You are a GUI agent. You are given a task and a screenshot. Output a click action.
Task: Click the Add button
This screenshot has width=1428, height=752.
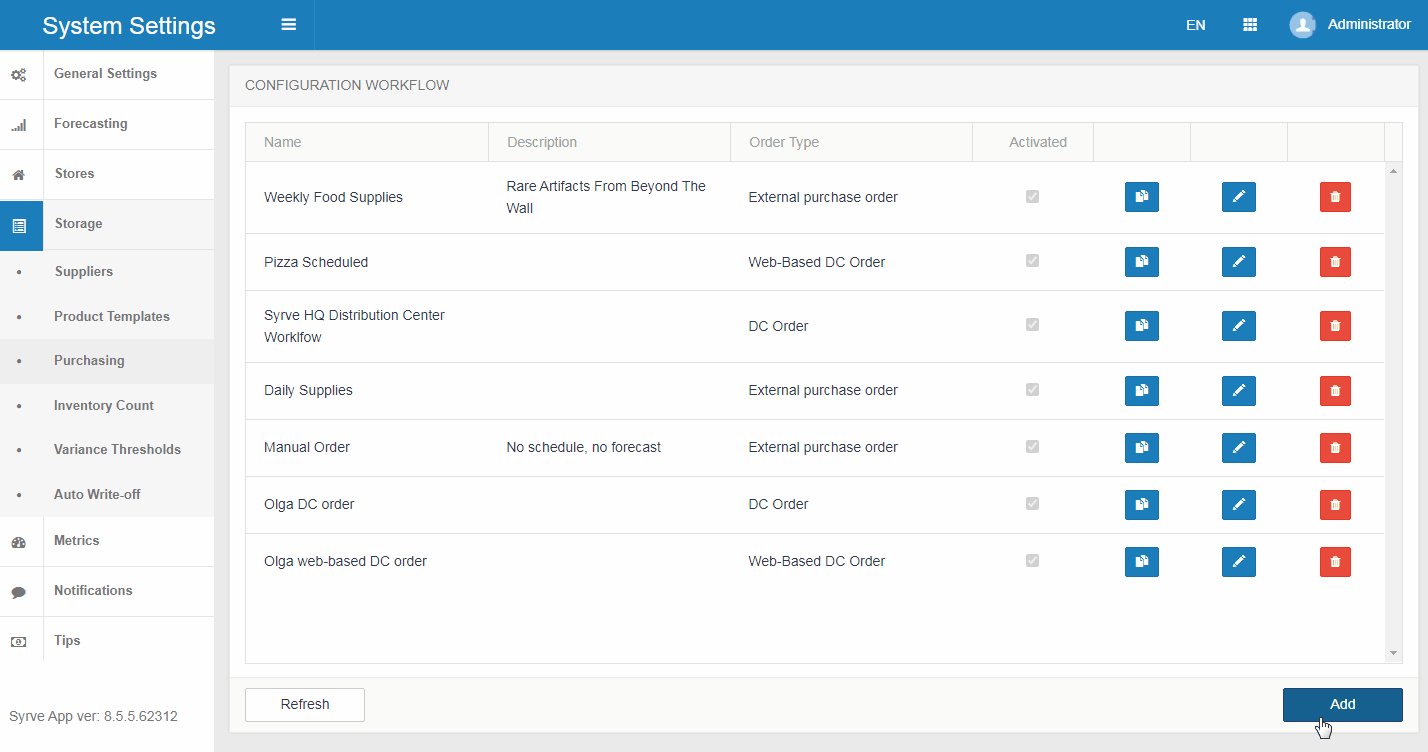pos(1342,704)
